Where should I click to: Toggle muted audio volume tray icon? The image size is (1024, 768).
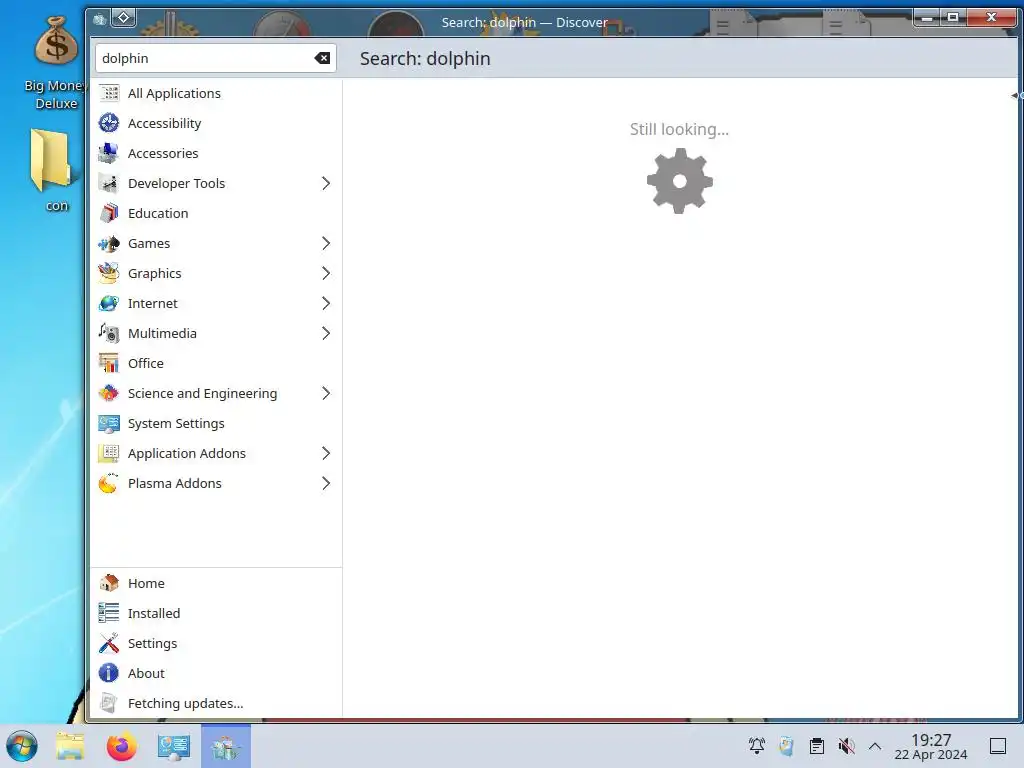846,746
